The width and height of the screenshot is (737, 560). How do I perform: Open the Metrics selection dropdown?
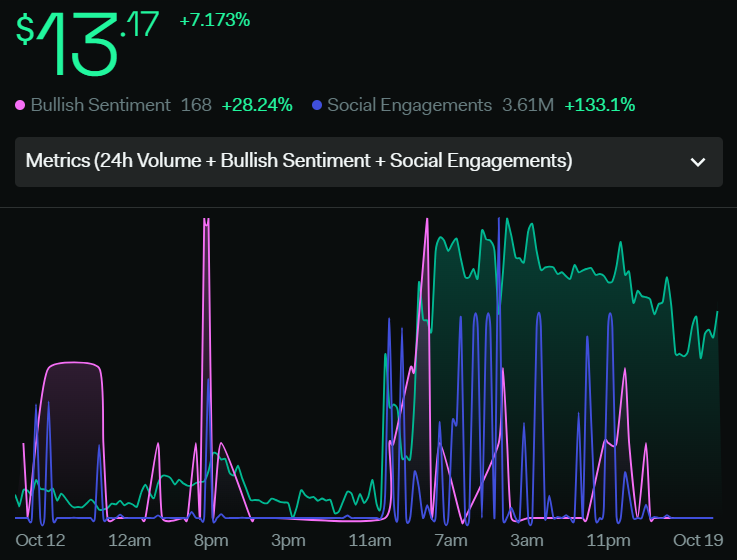point(368,162)
